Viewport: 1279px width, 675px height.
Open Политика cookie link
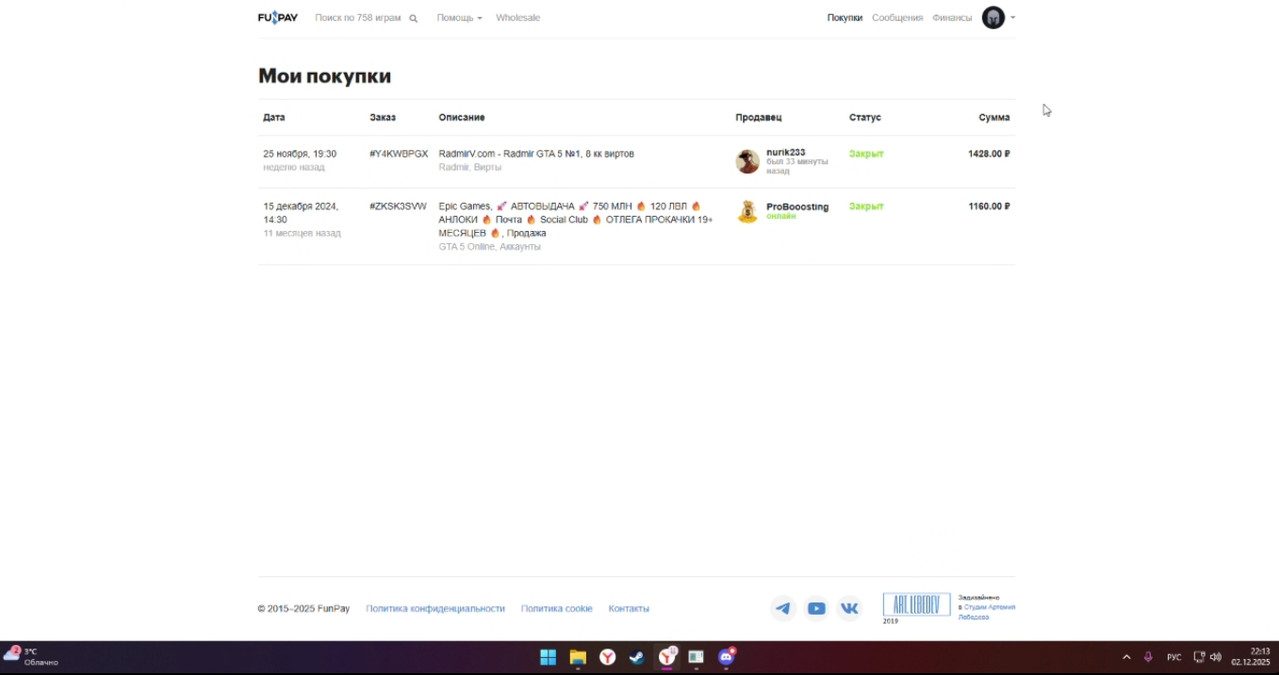pyautogui.click(x=556, y=608)
